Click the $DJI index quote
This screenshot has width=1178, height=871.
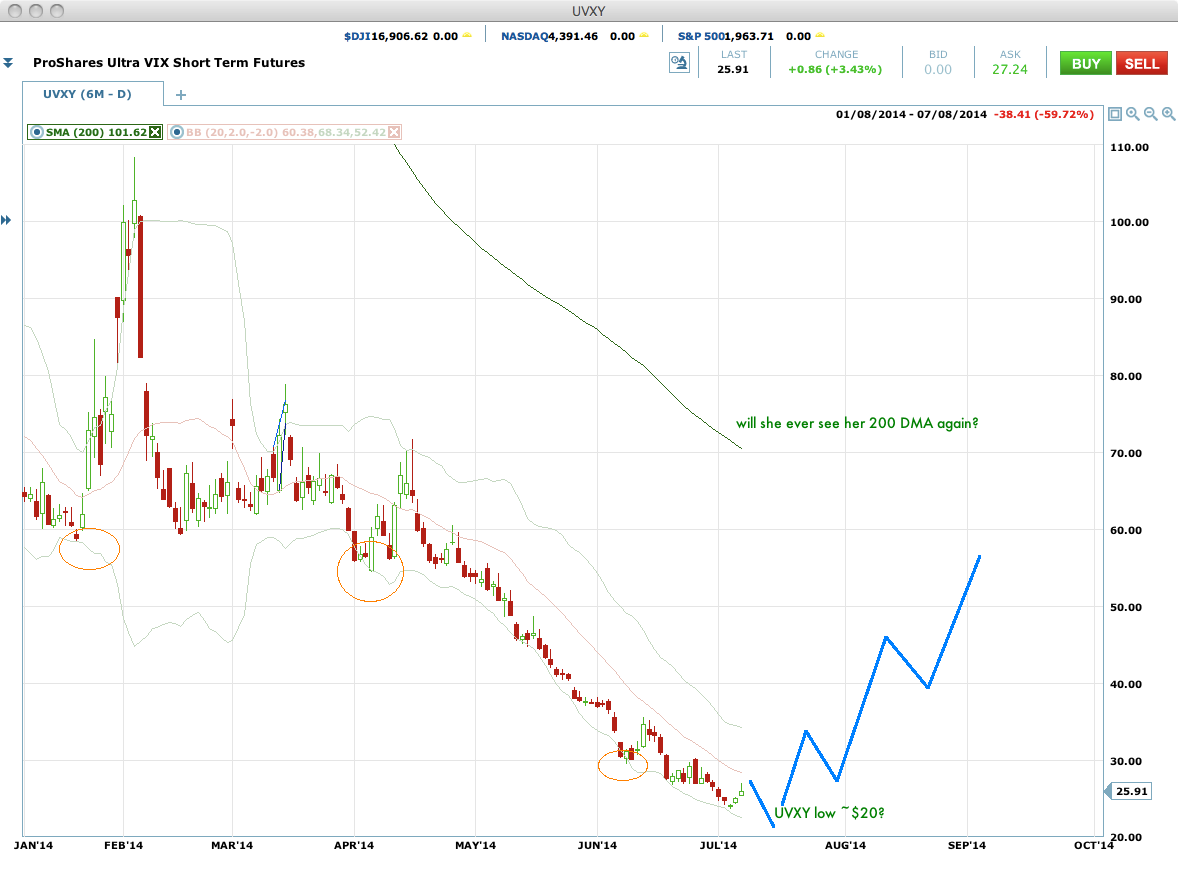(400, 36)
